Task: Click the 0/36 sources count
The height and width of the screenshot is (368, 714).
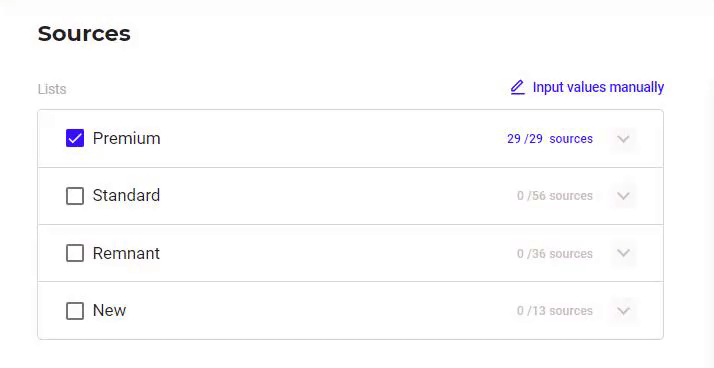Action: click(555, 253)
